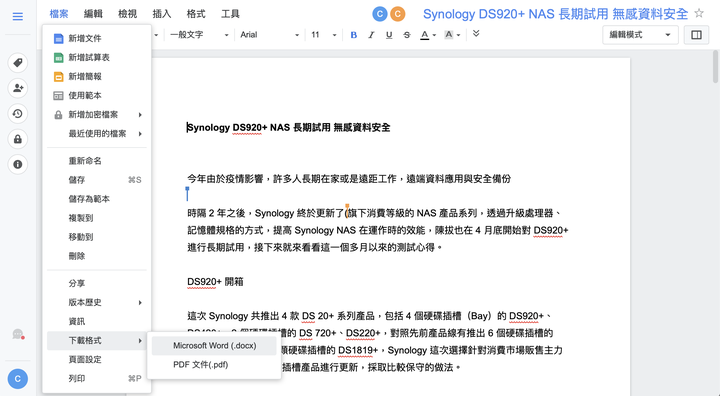Viewport: 720px width, 396px height.
Task: Toggle bold formatting
Action: [354, 35]
